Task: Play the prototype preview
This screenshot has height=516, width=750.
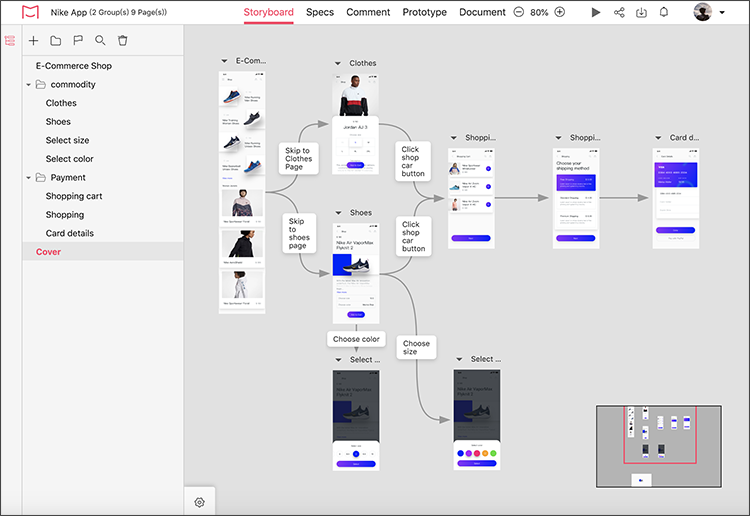Action: click(596, 12)
